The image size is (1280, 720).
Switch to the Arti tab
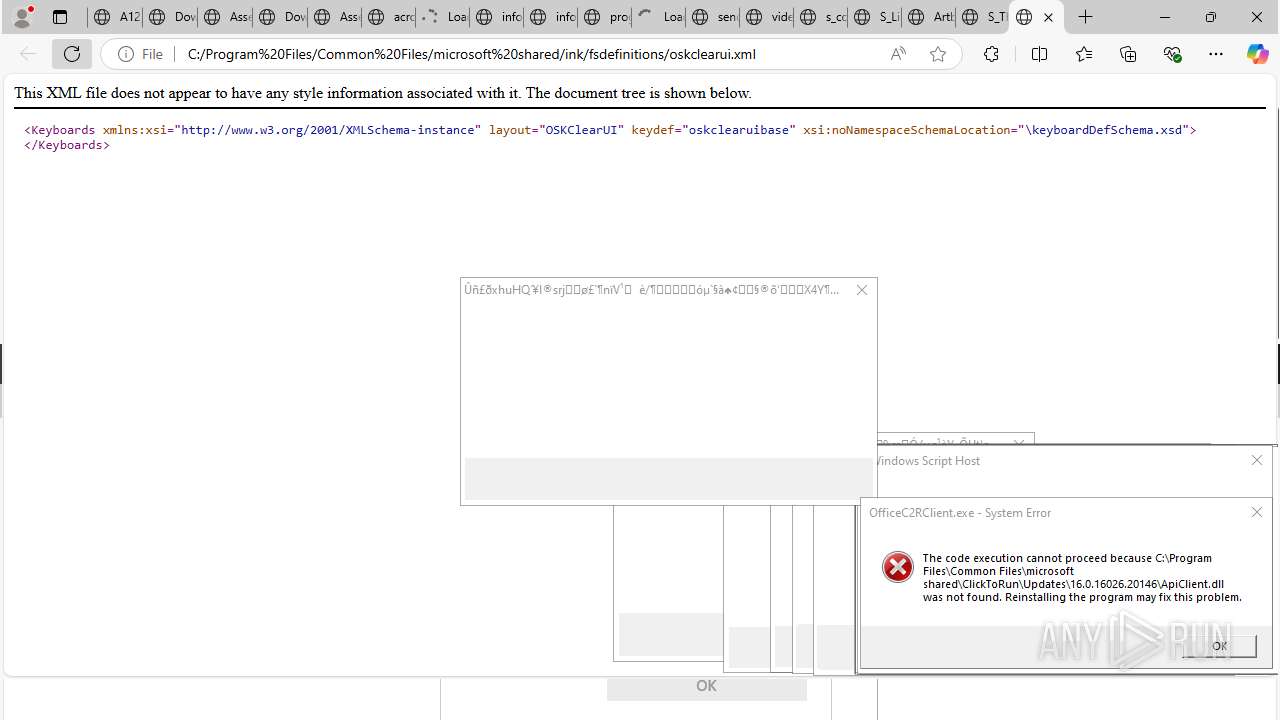tap(928, 17)
